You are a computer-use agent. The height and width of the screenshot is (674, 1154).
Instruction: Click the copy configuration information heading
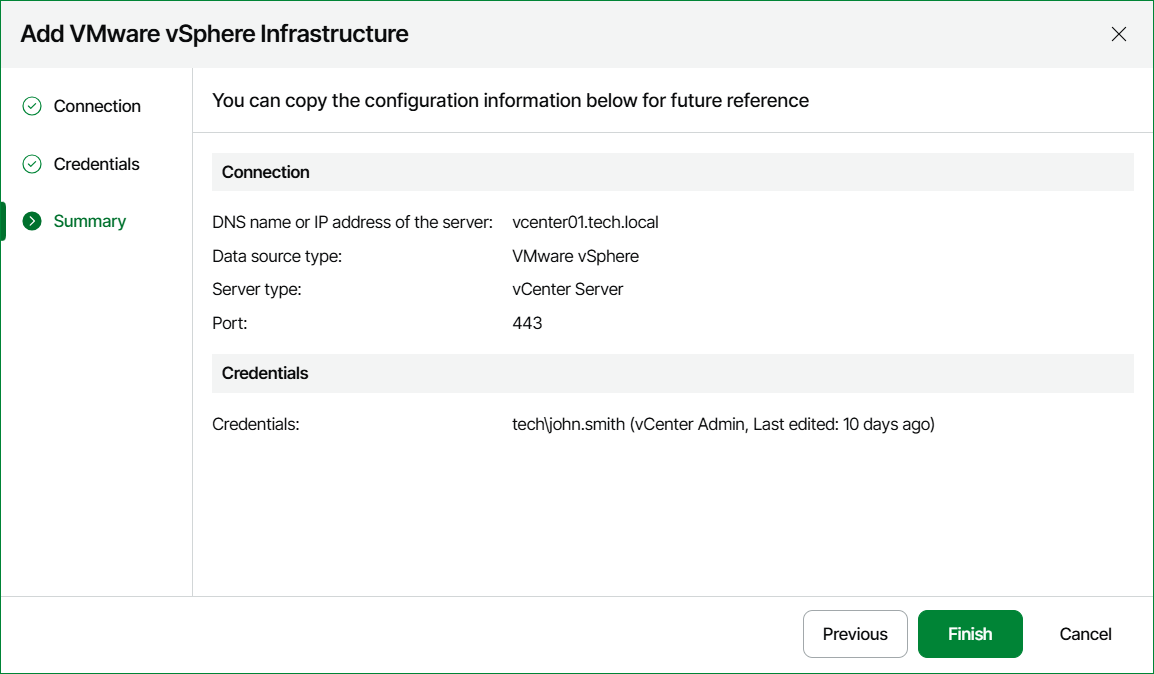coord(510,100)
